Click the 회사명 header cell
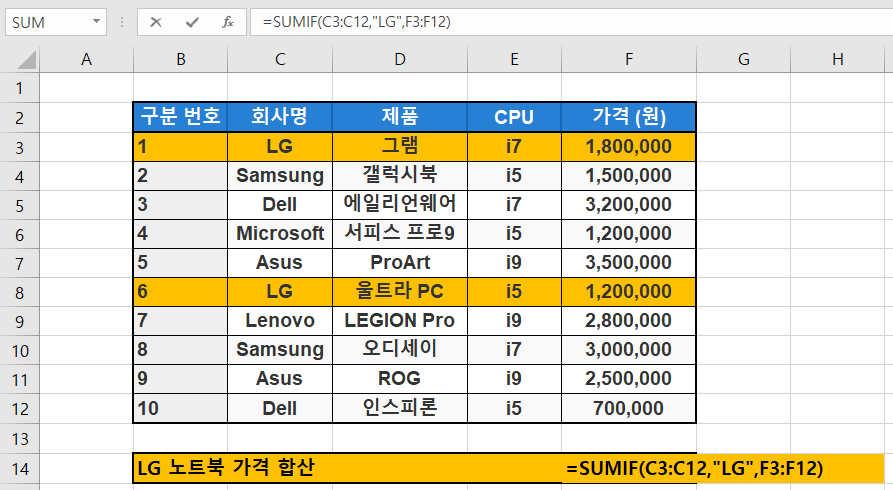This screenshot has height=490, width=893. (280, 117)
